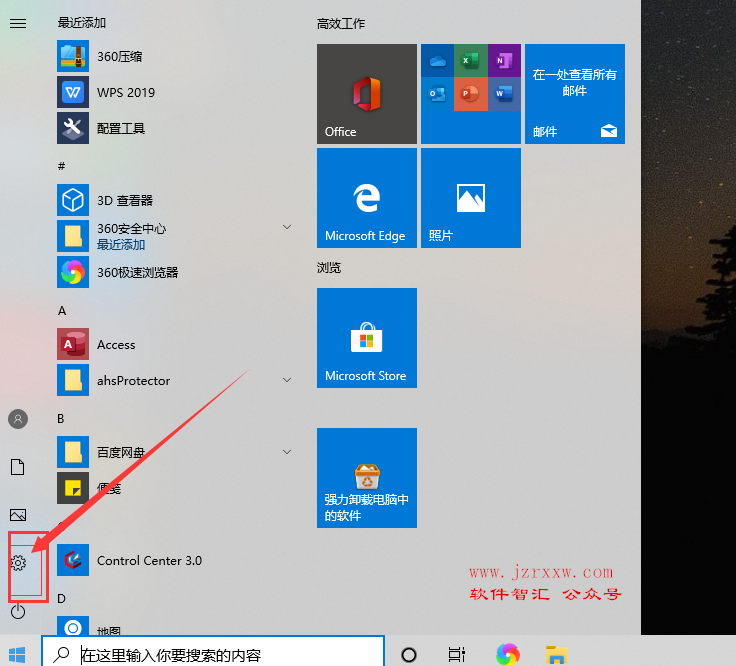Click the B letter index header

pyautogui.click(x=61, y=419)
